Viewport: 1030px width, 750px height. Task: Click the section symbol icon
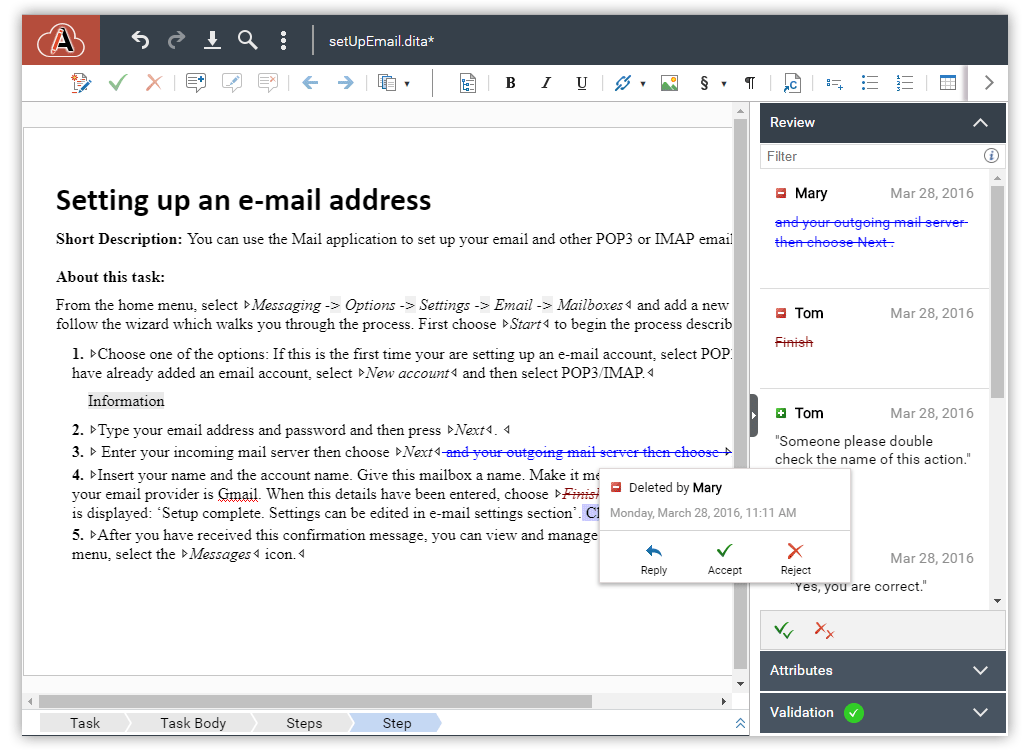tap(704, 83)
